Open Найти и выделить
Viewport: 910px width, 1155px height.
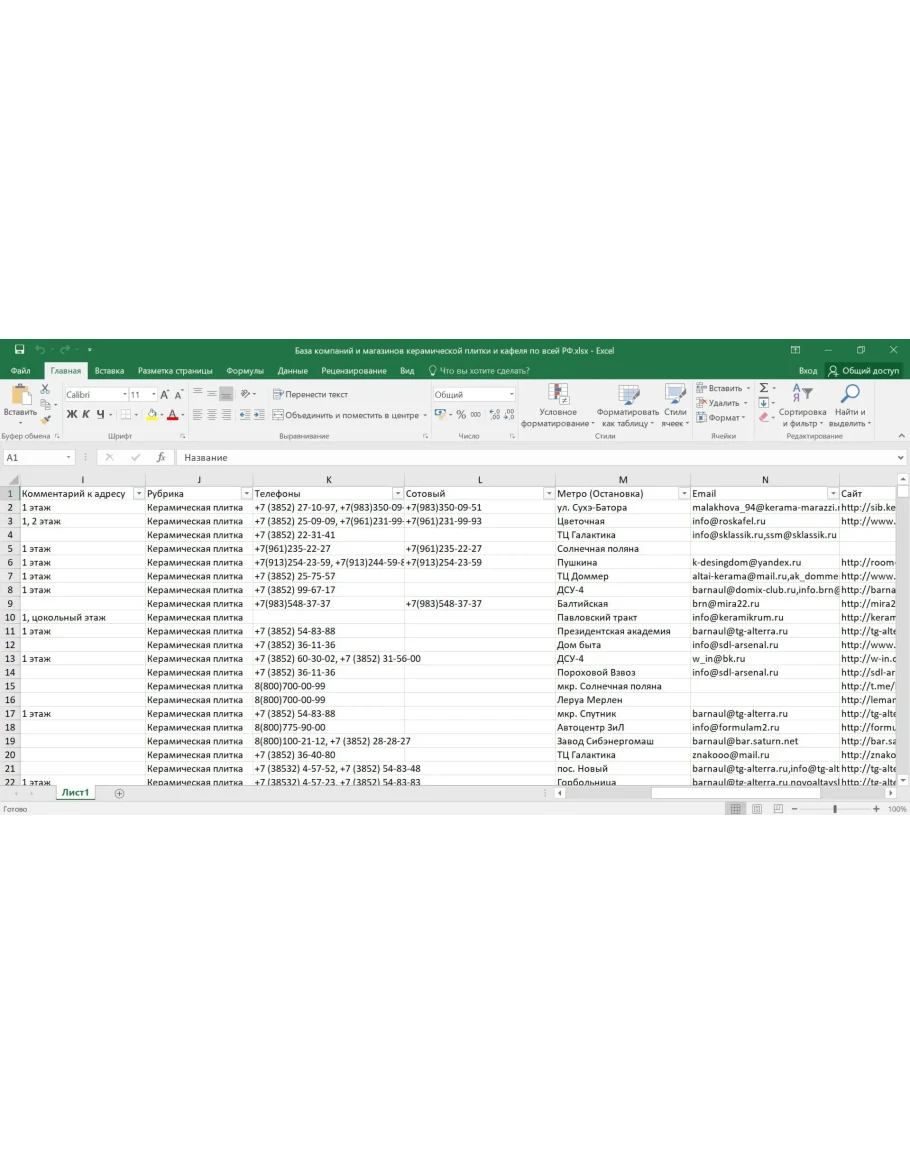tap(850, 405)
